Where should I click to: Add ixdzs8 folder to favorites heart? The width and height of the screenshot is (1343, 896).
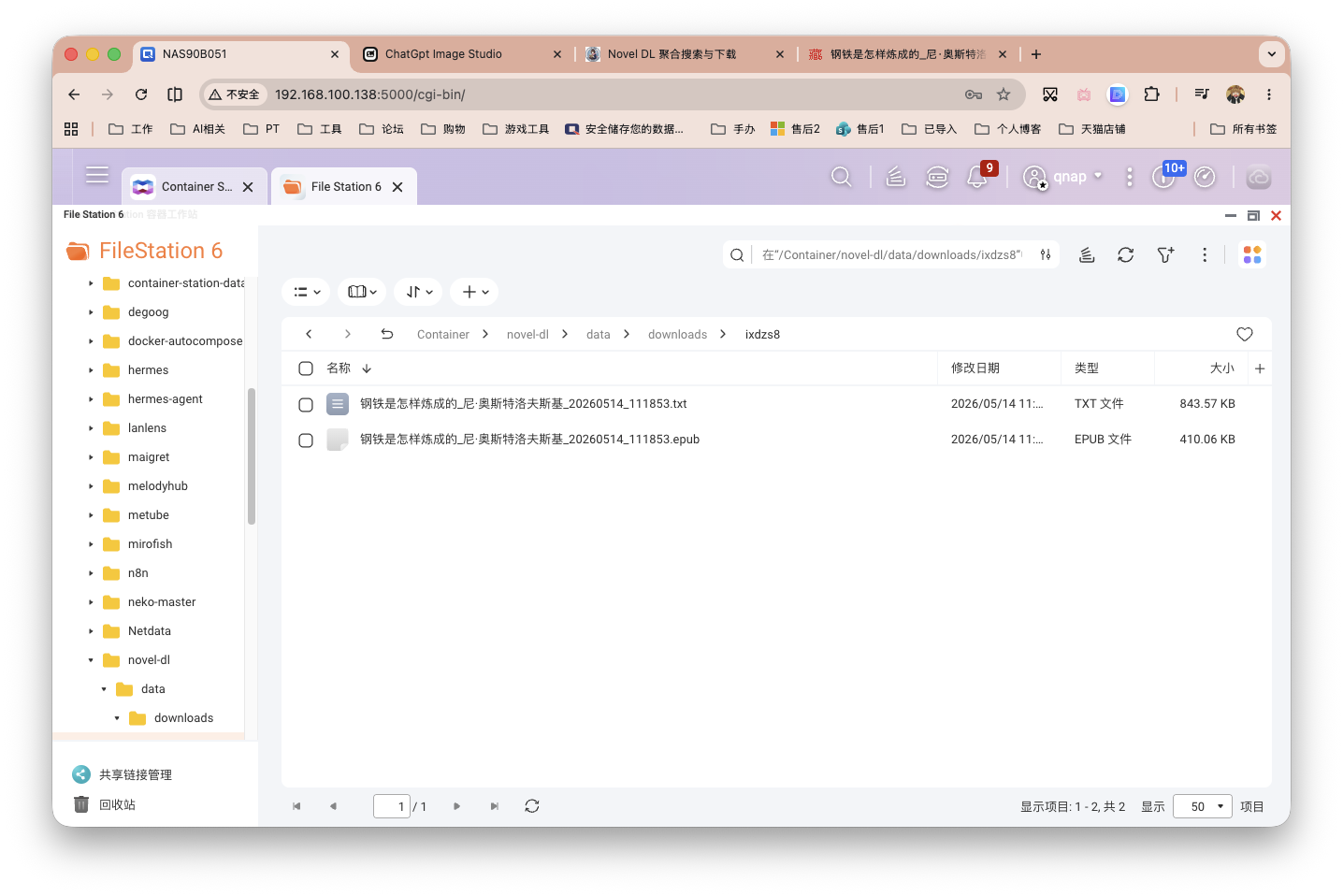[x=1245, y=334]
